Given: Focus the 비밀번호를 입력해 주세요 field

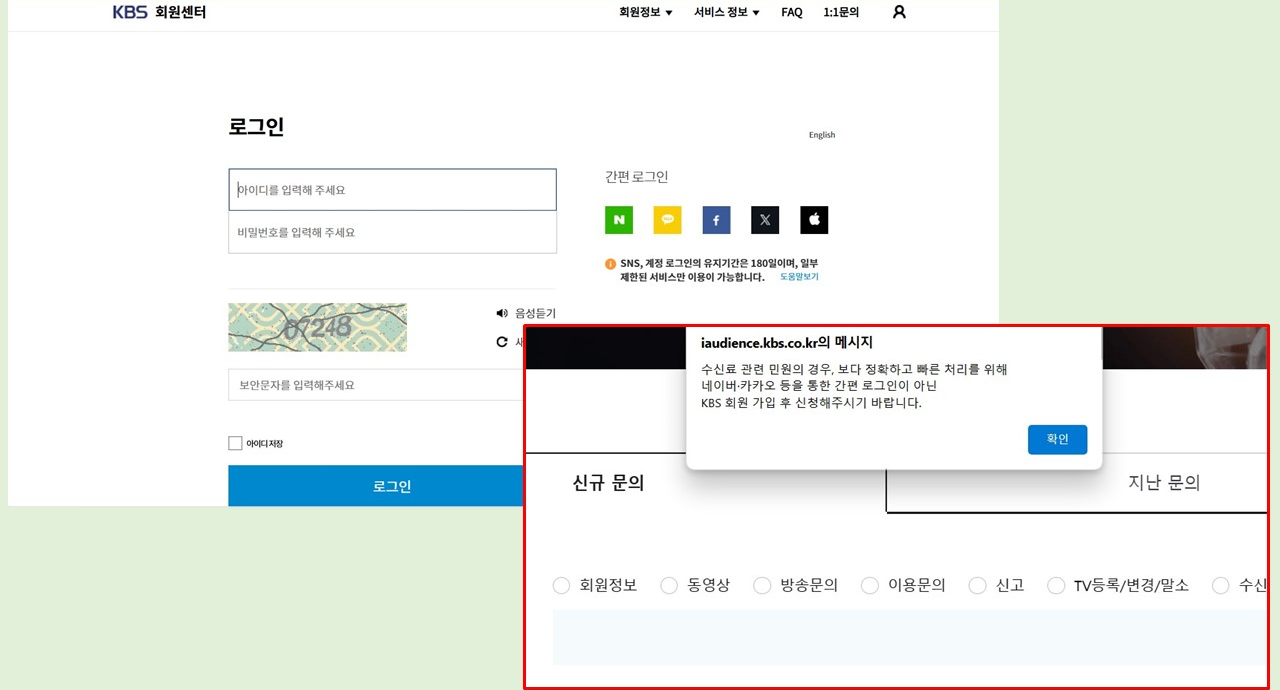Looking at the screenshot, I should tap(392, 232).
